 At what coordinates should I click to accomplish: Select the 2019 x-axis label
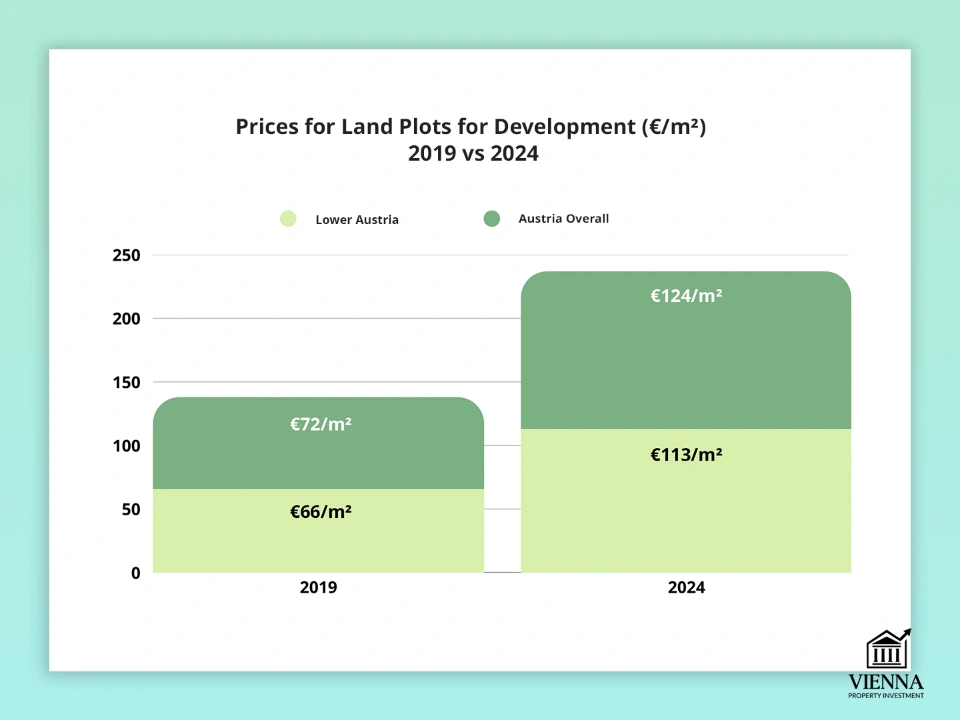318,588
